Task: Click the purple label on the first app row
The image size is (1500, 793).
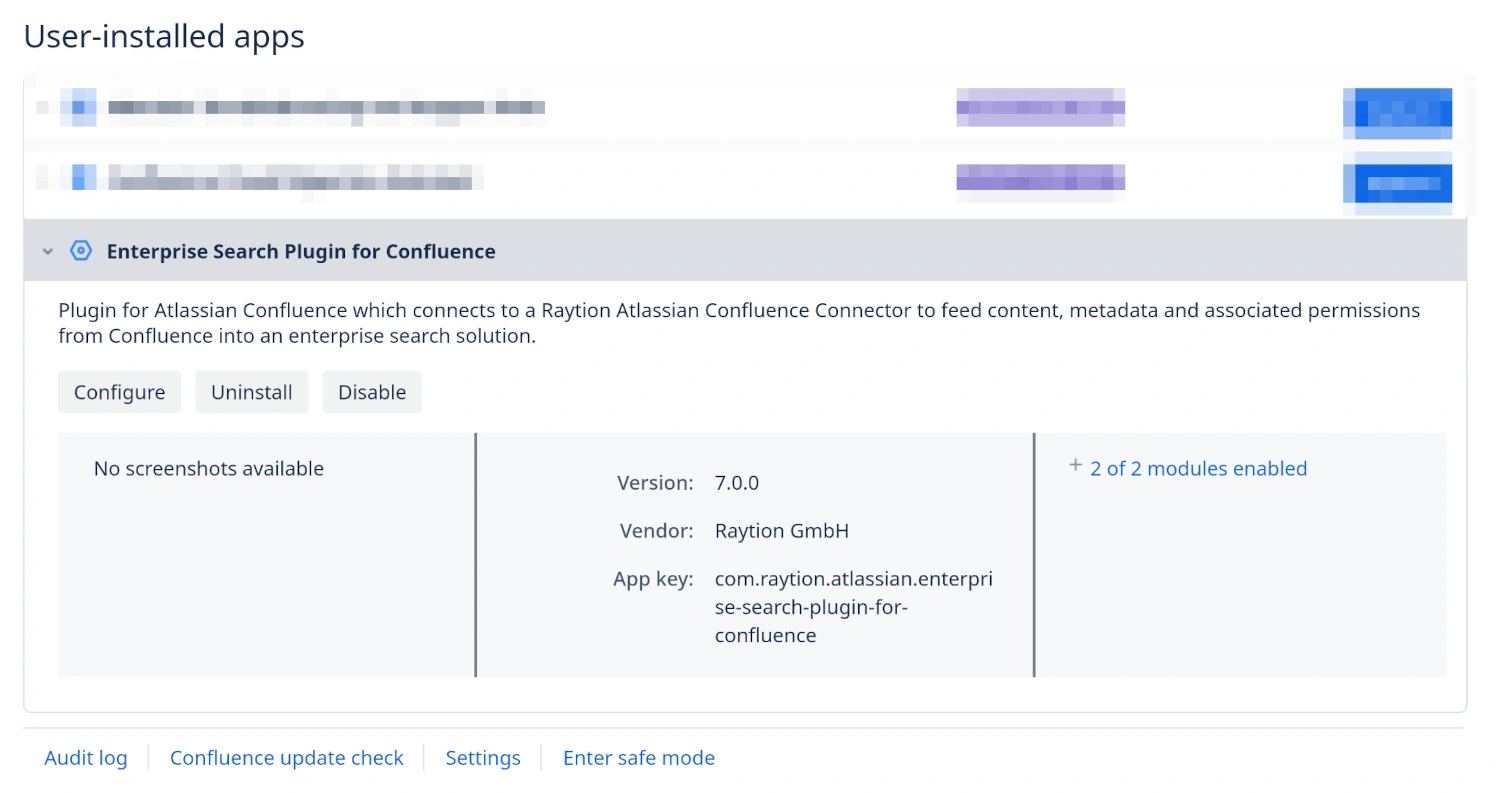Action: 1040,108
